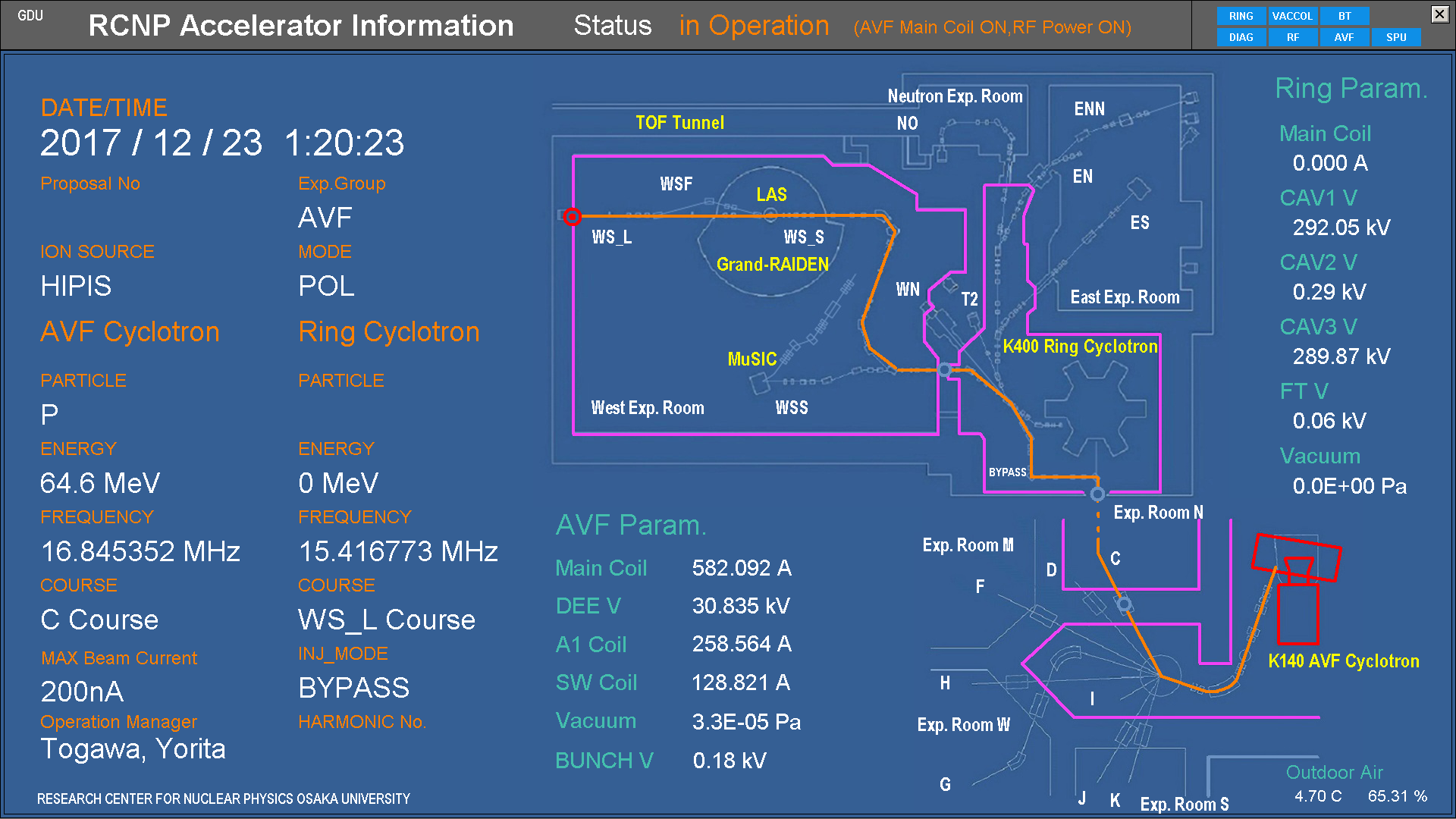Viewport: 1456px width, 819px height.
Task: Click the red WS_L beam target marker
Action: (573, 217)
